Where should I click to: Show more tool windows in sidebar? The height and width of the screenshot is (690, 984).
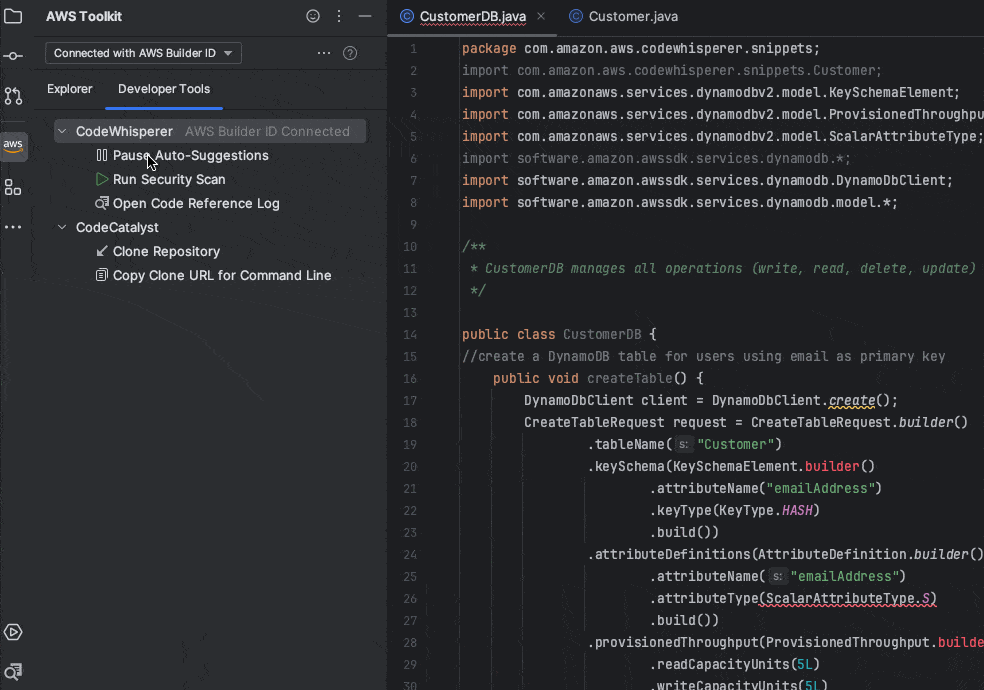pyautogui.click(x=13, y=227)
